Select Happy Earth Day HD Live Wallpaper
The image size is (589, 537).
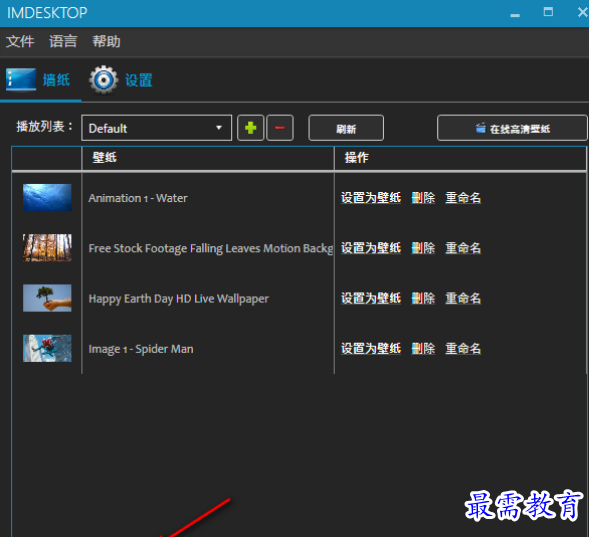[x=179, y=299]
